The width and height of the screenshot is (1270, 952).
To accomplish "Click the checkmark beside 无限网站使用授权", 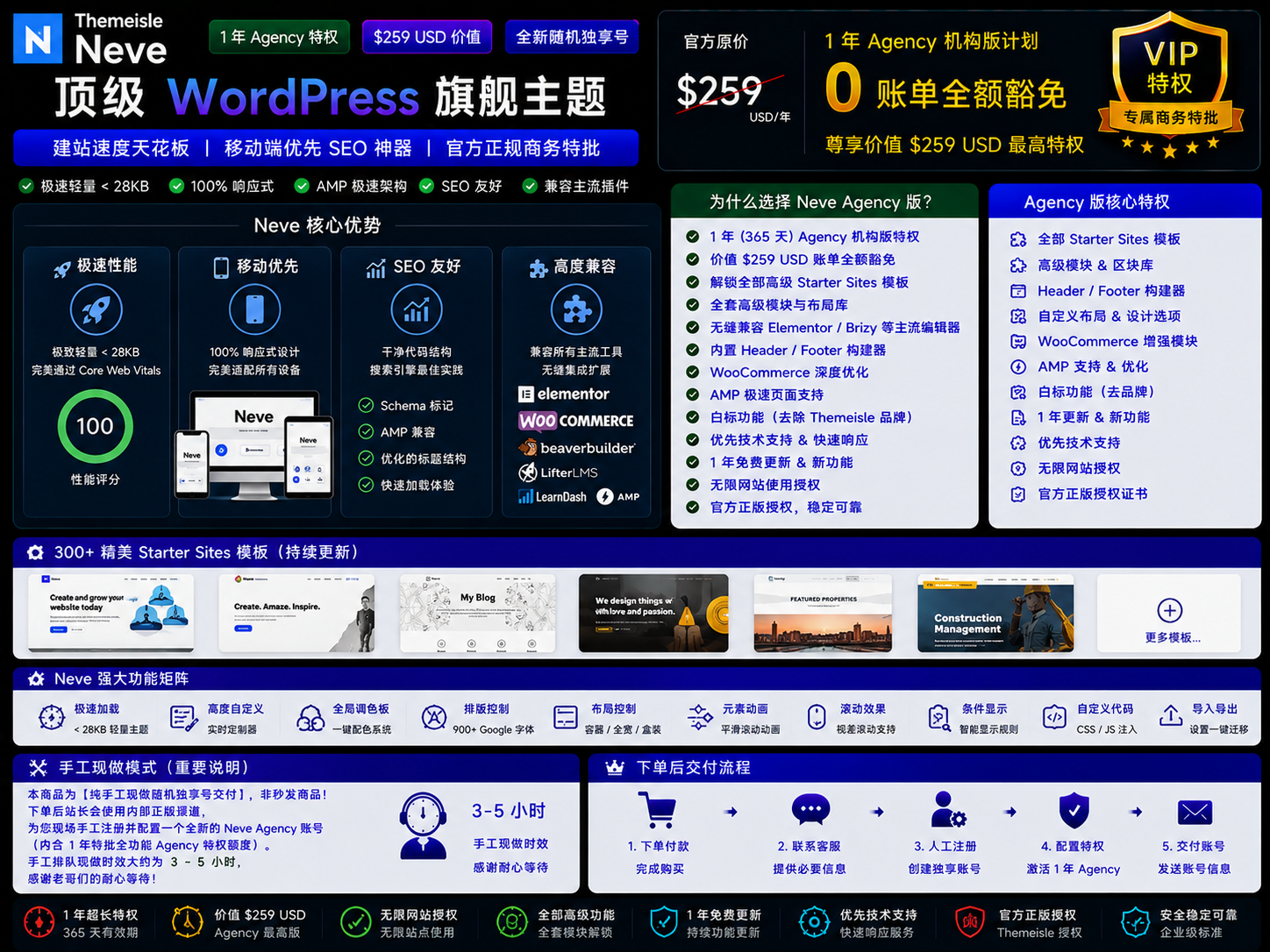I will pos(693,485).
